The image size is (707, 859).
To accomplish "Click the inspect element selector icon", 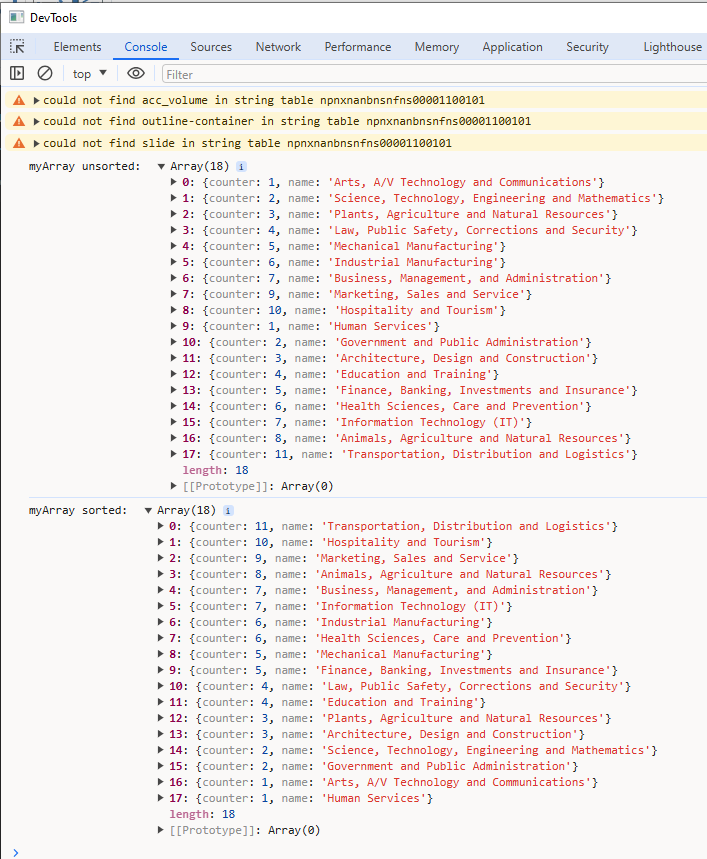I will tap(17, 47).
